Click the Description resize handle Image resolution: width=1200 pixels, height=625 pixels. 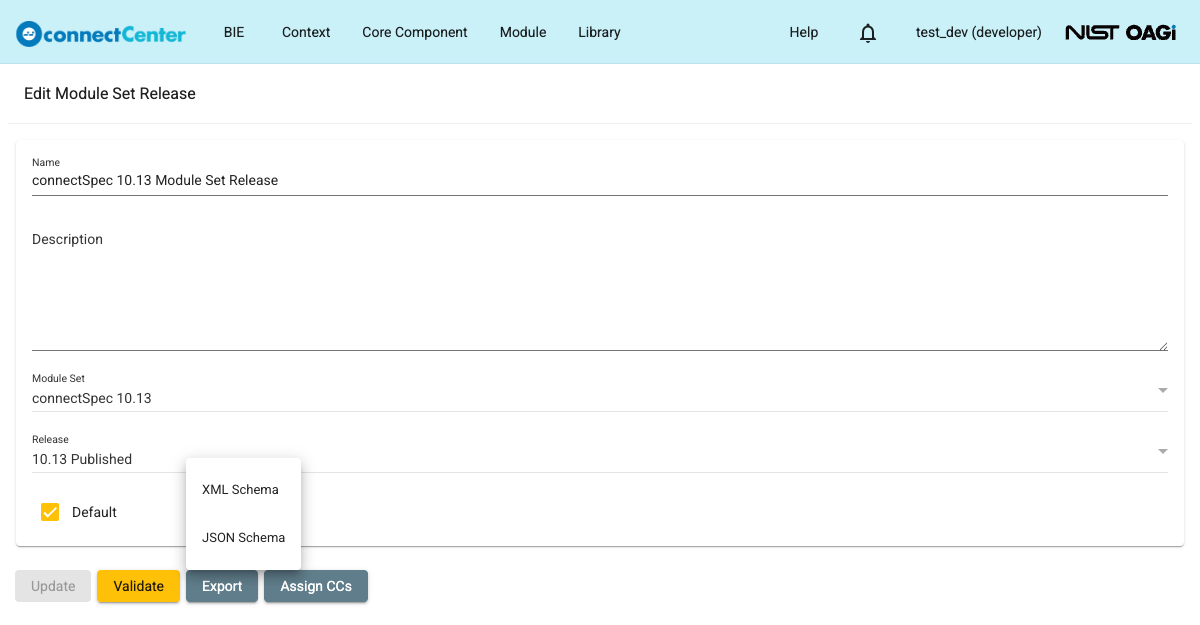point(1163,345)
